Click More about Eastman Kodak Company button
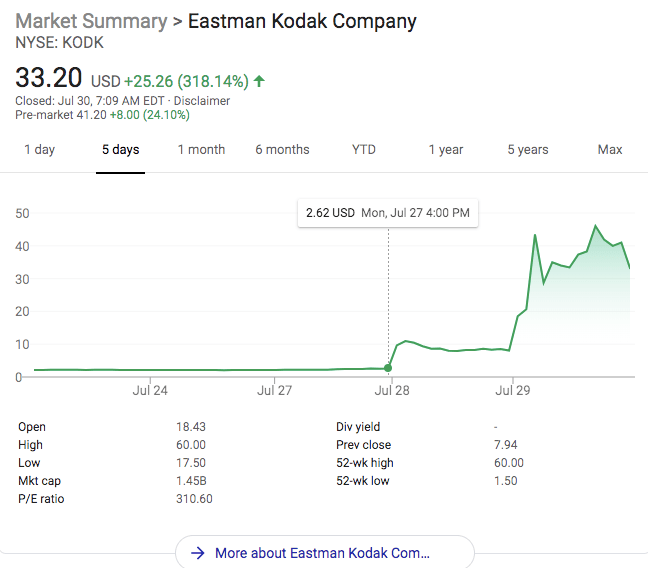 point(324,553)
